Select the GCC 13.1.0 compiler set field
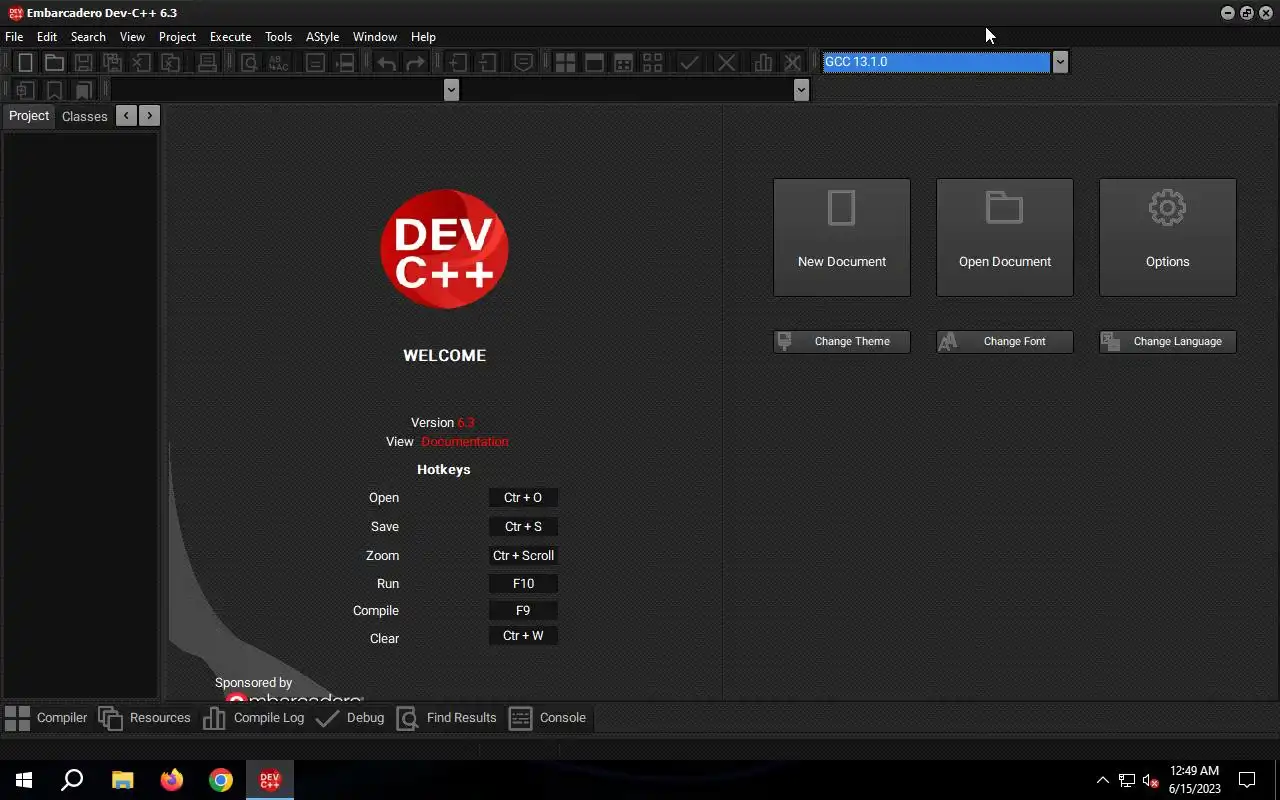 [936, 62]
